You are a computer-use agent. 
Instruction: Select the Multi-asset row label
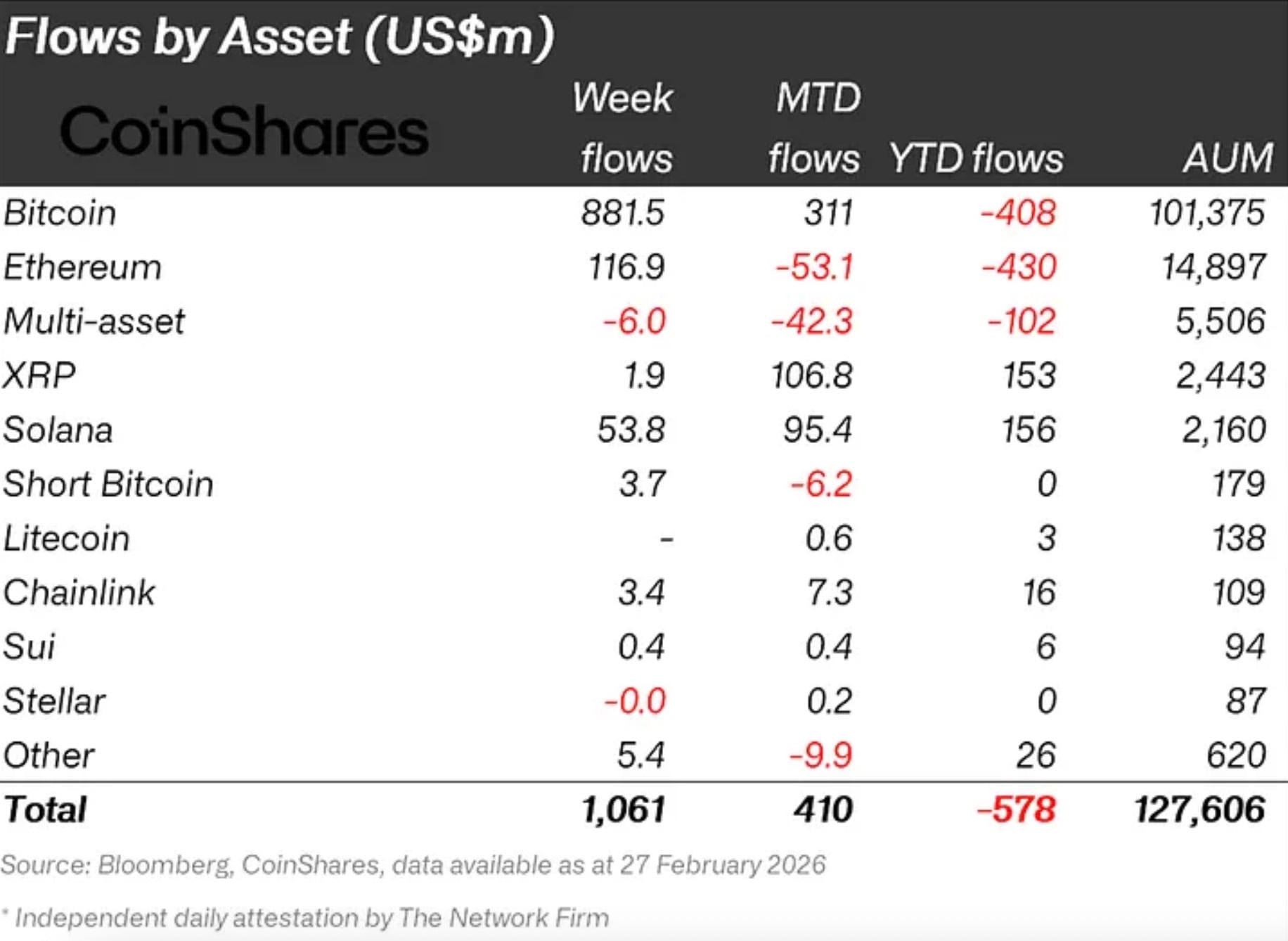(x=94, y=321)
